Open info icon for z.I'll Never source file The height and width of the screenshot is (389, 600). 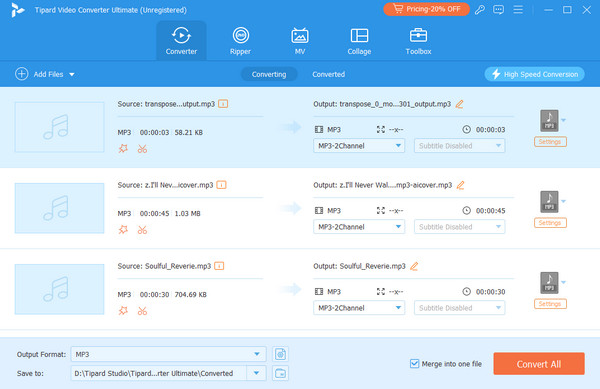[x=221, y=185]
